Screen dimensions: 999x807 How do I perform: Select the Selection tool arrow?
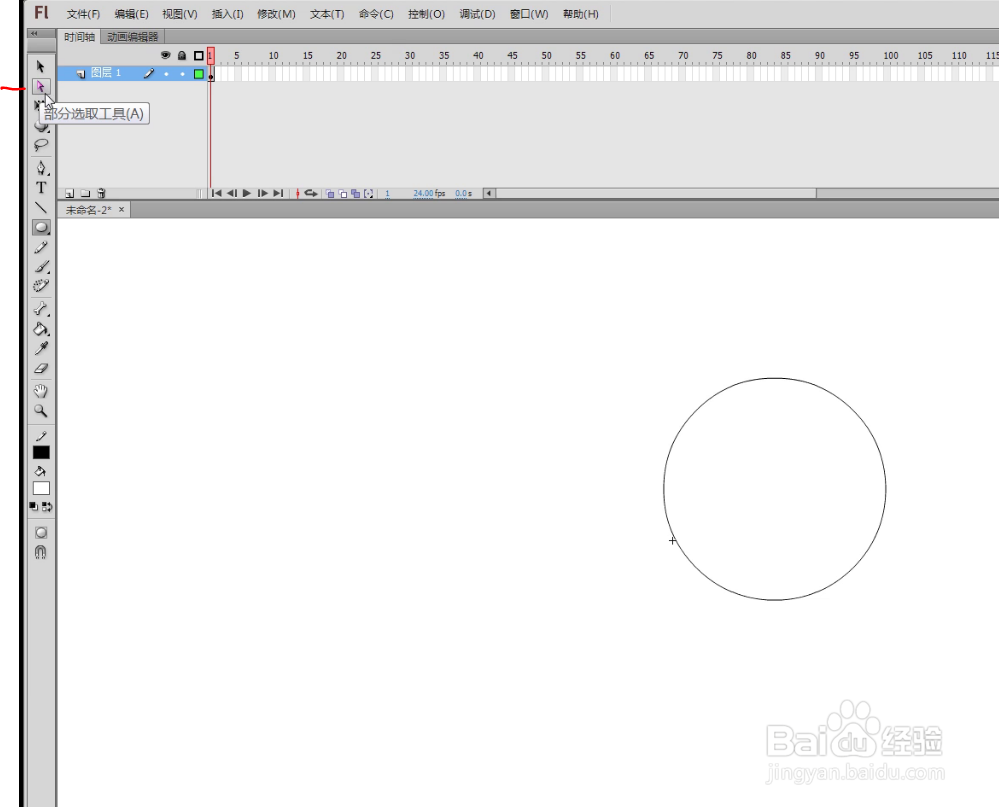[41, 65]
